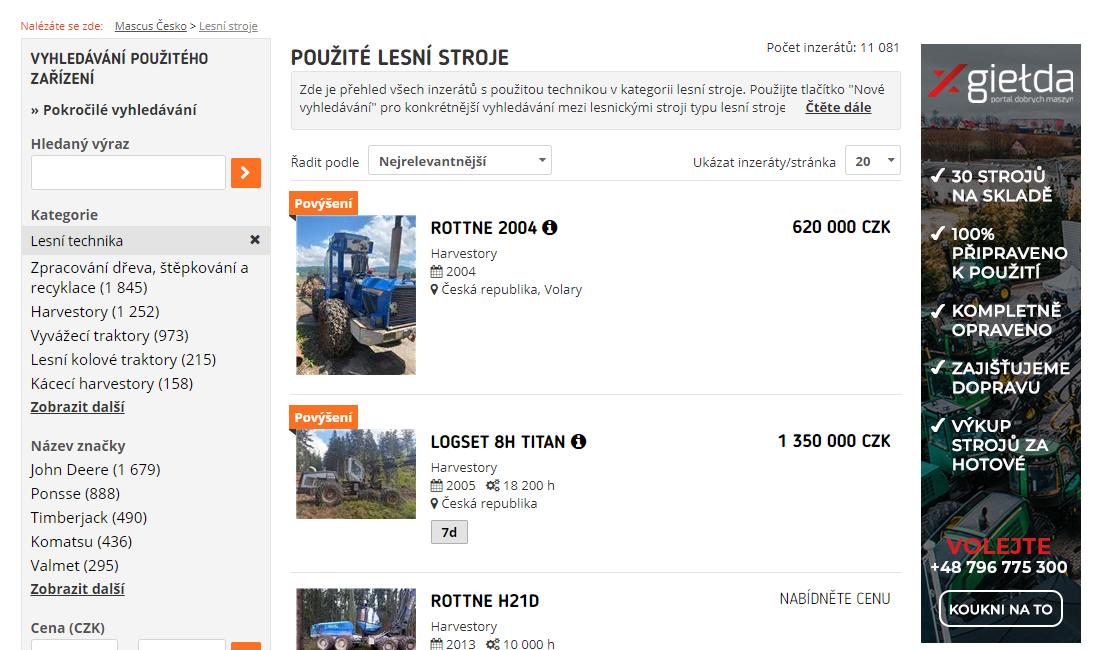Filter by brand Komatsu (436)
Image resolution: width=1098 pixels, height=650 pixels.
pyautogui.click(x=81, y=541)
